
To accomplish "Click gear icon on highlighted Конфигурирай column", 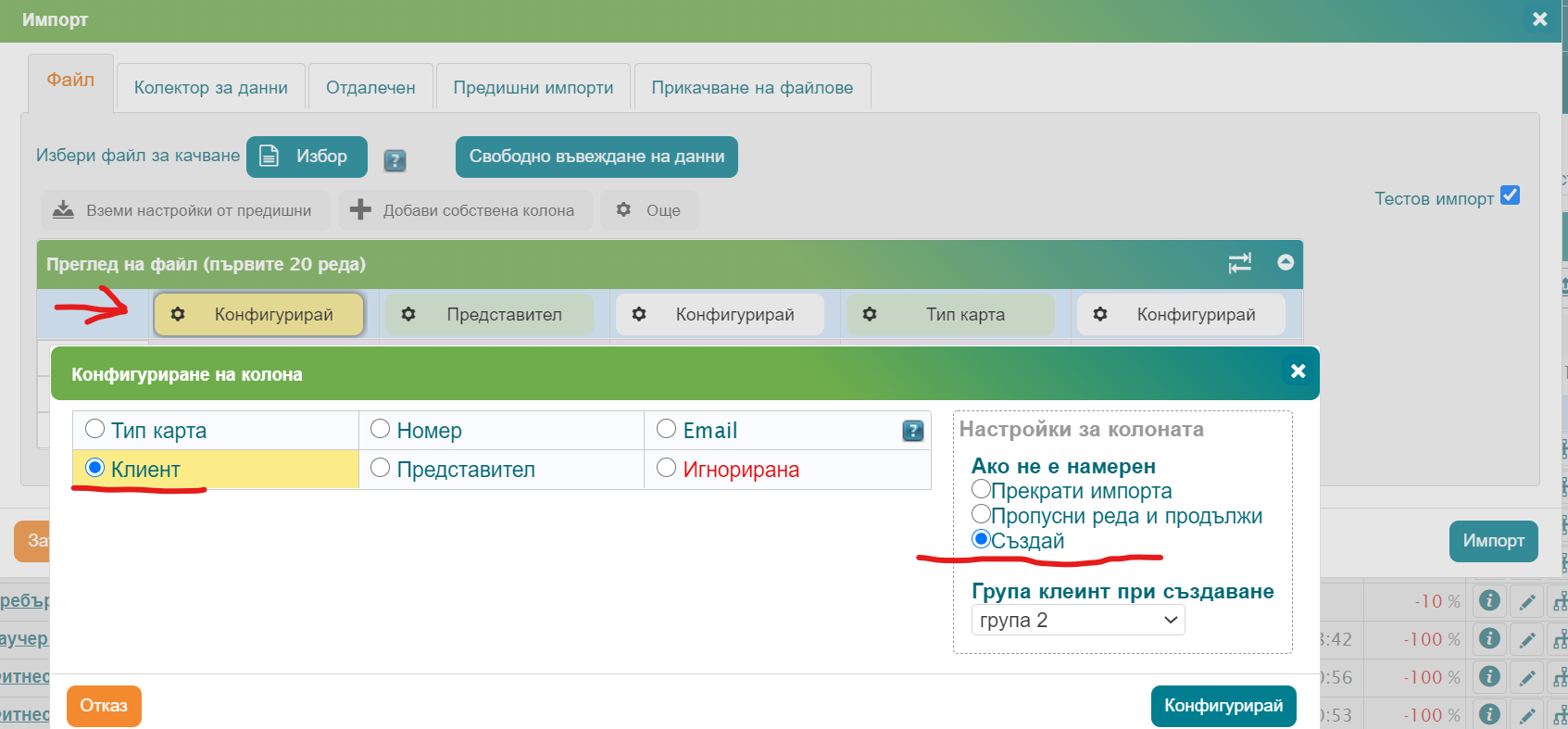I will [178, 314].
